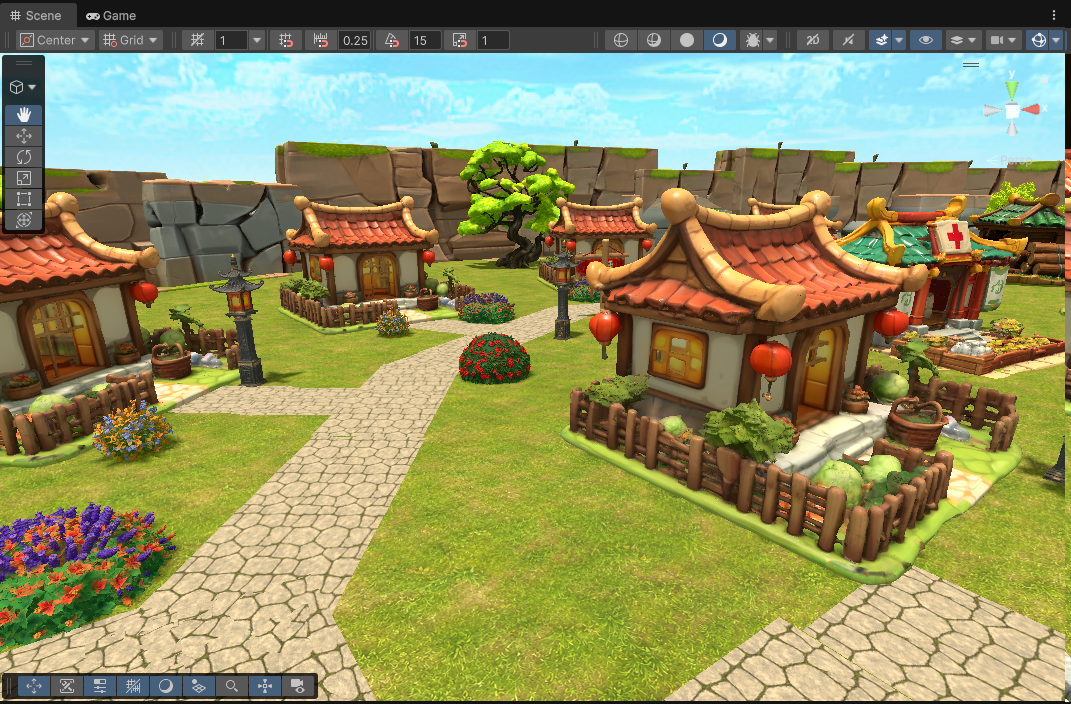Image resolution: width=1071 pixels, height=704 pixels.
Task: Expand the Gizmos dropdown arrow
Action: (x=1057, y=40)
